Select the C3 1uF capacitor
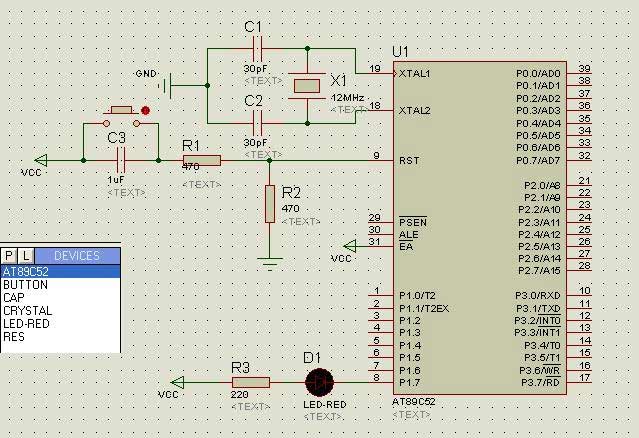 121,159
